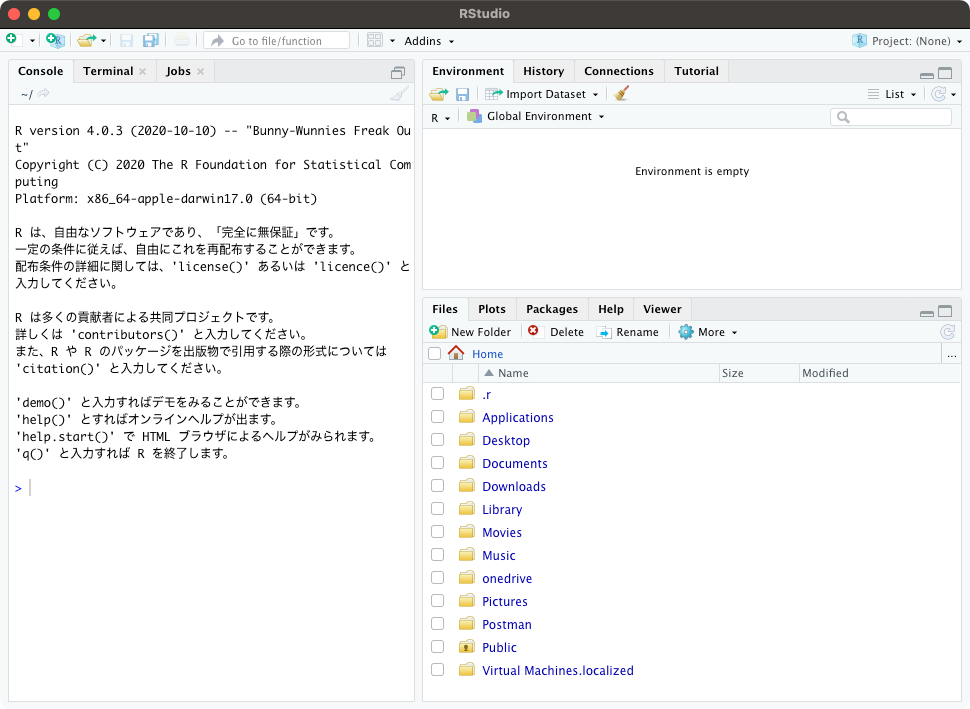Image resolution: width=970 pixels, height=709 pixels.
Task: Clear the console with the broom icon
Action: (399, 94)
